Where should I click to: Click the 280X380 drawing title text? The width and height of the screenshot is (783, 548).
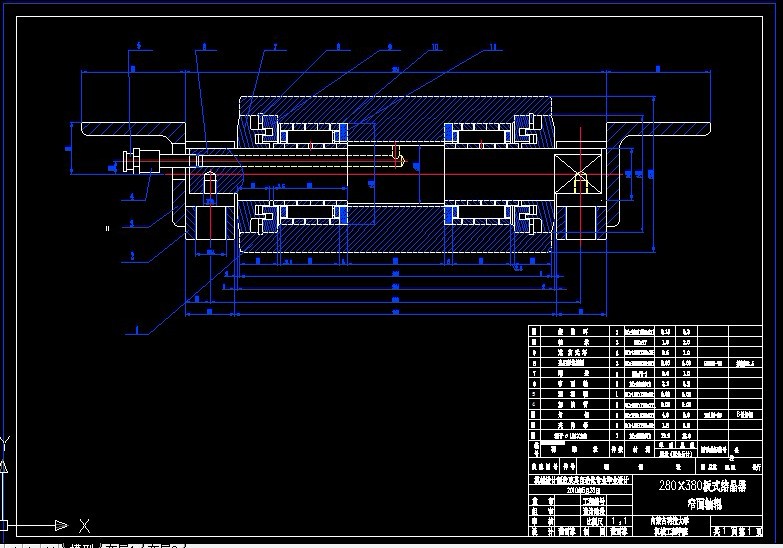[x=703, y=485]
